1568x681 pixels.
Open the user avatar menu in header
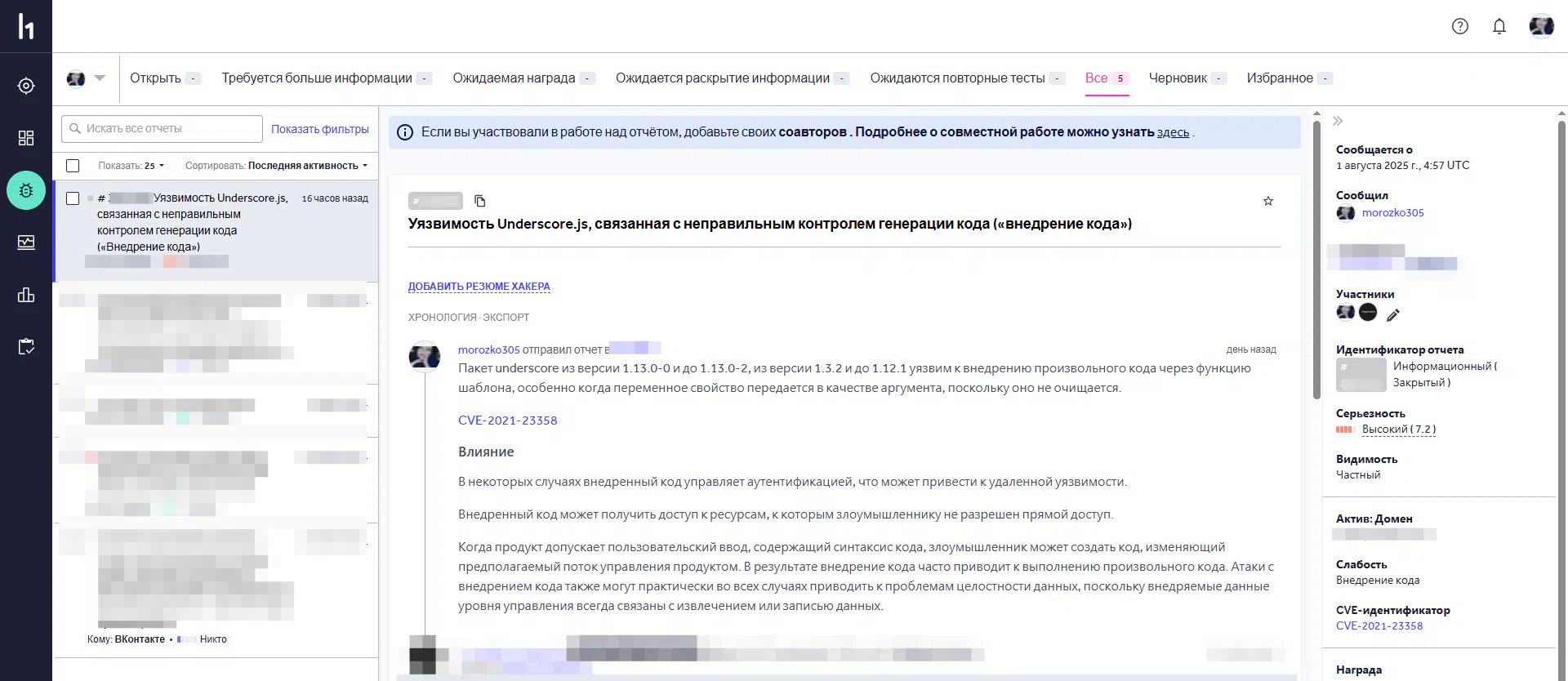1542,26
